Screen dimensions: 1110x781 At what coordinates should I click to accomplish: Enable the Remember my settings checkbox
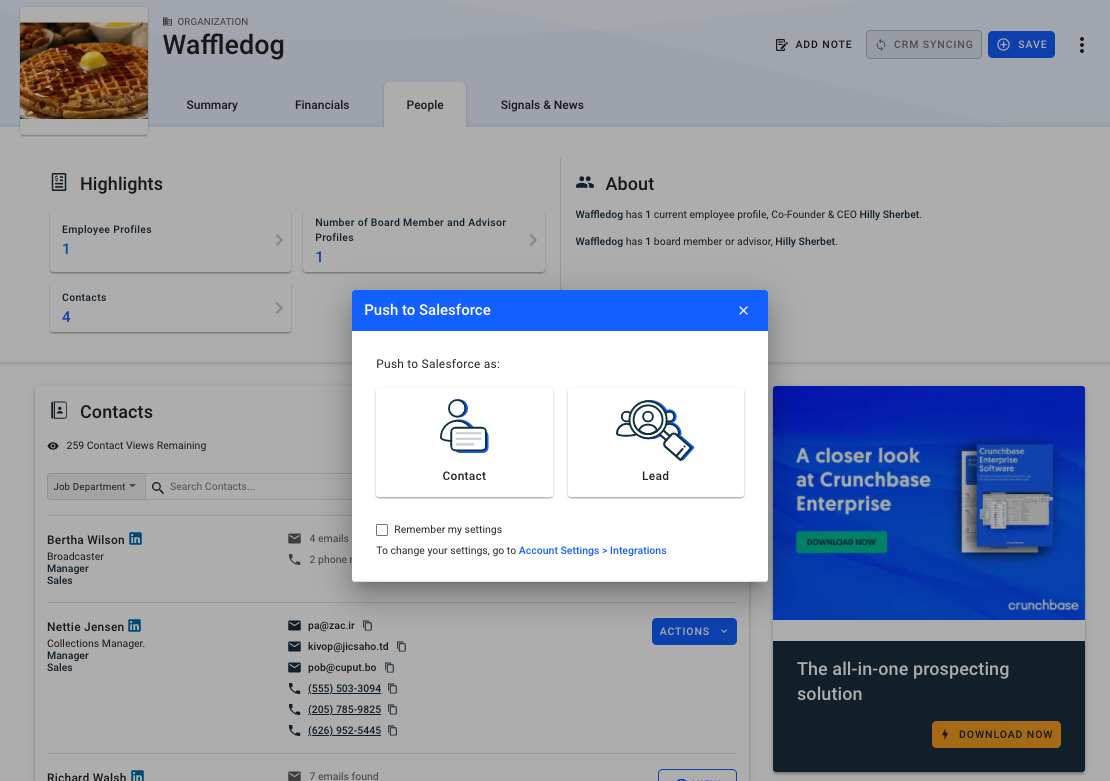tap(381, 529)
